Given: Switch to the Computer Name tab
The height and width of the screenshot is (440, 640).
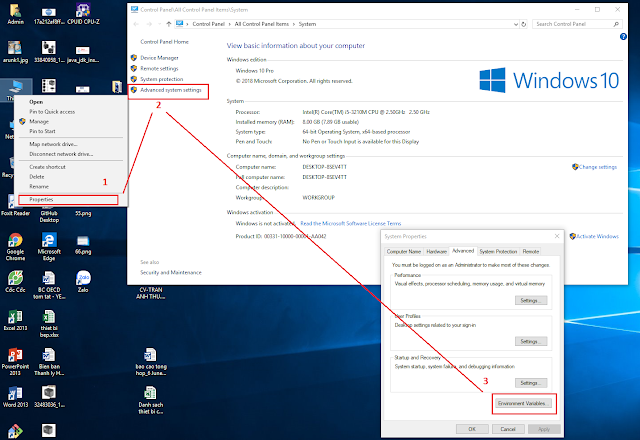Looking at the screenshot, I should pyautogui.click(x=403, y=251).
